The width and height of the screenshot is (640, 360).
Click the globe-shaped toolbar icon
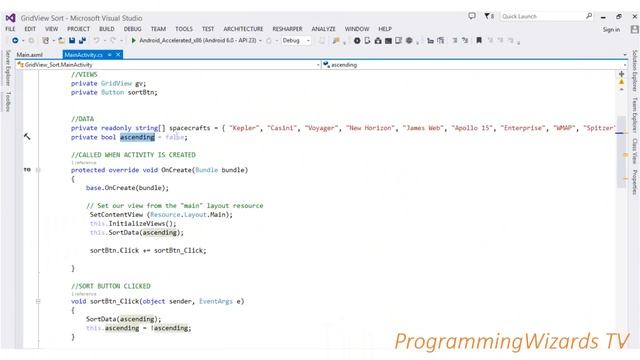click(x=409, y=40)
